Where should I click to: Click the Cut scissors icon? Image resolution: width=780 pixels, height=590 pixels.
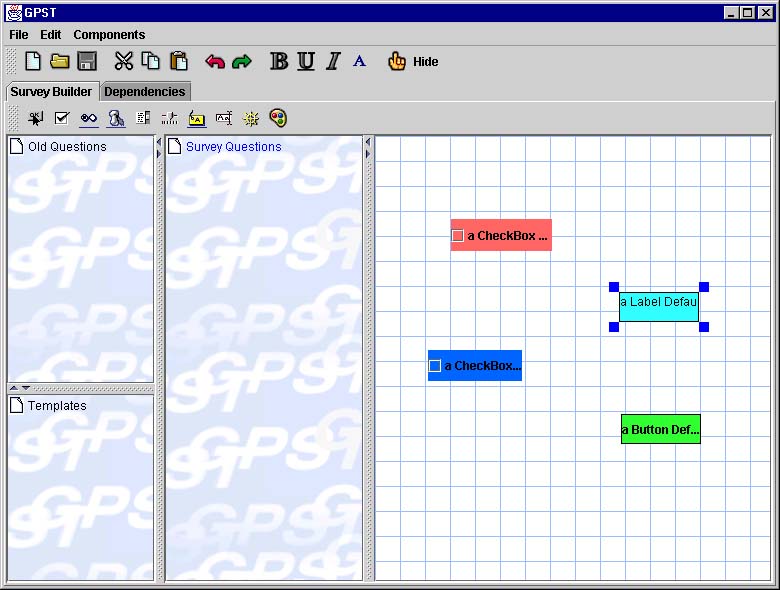(124, 61)
